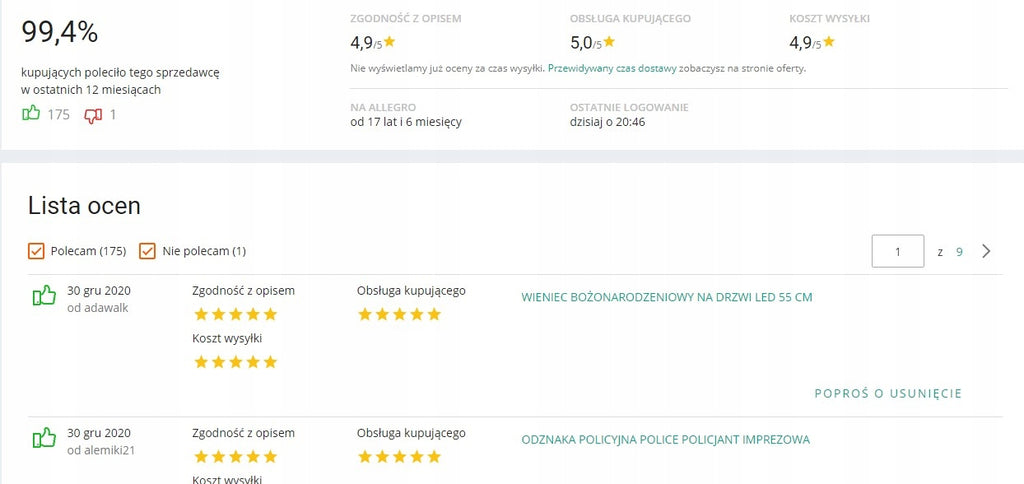Click adawalk's Koszt wysyłki star rating
1024x484 pixels.
click(x=236, y=362)
